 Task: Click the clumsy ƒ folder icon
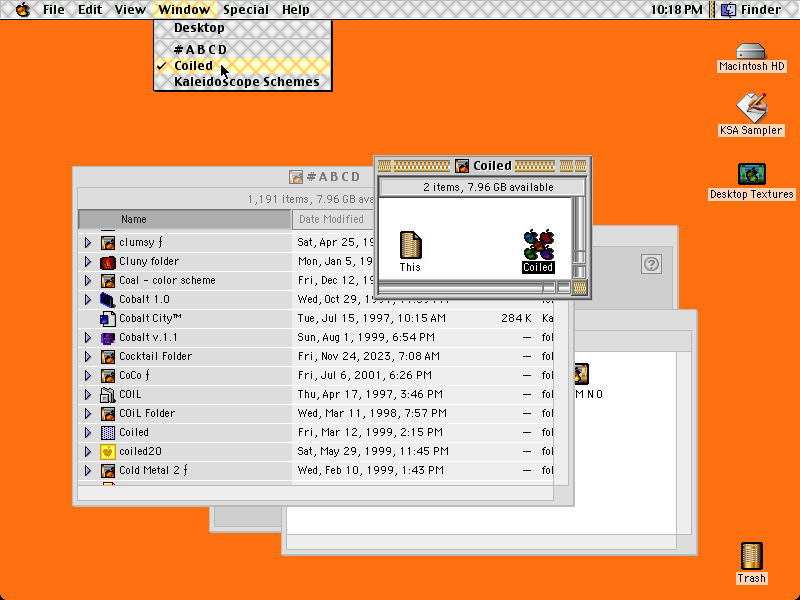click(108, 242)
